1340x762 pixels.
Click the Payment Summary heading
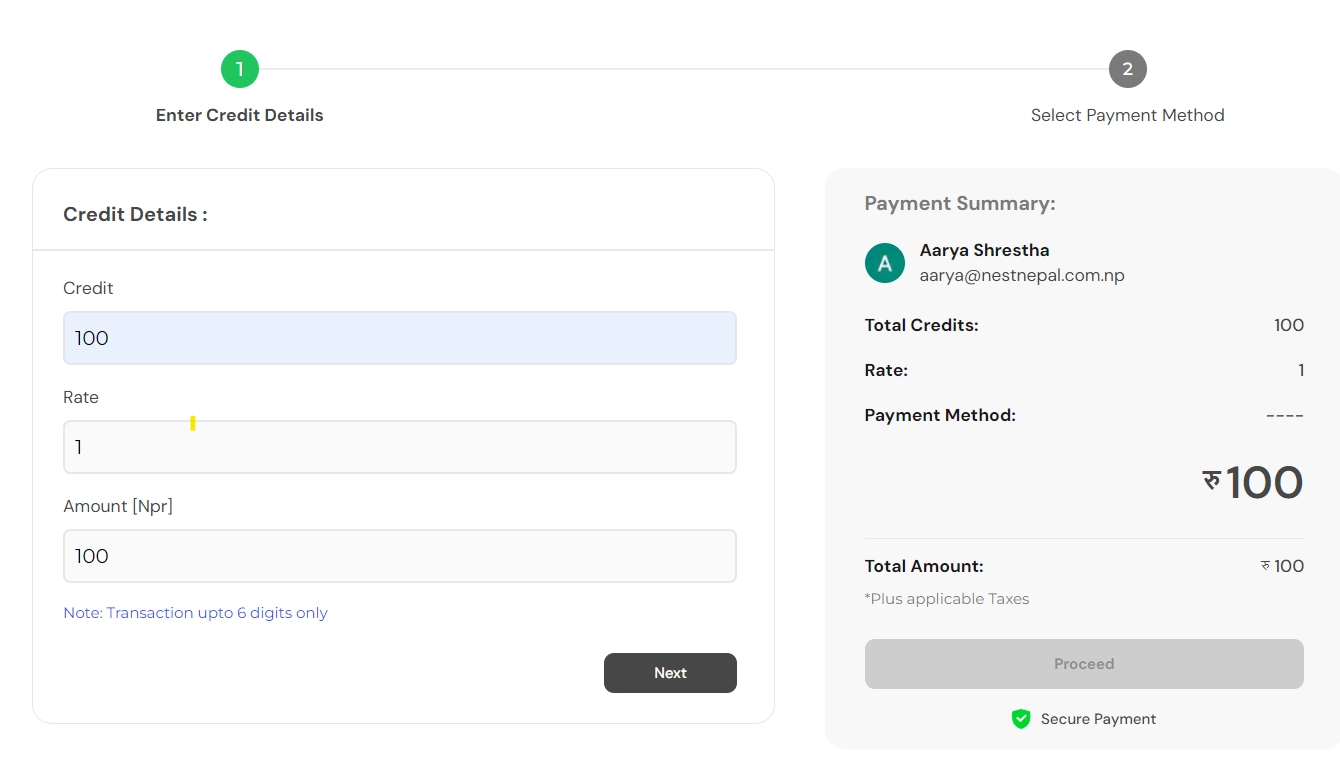tap(960, 204)
